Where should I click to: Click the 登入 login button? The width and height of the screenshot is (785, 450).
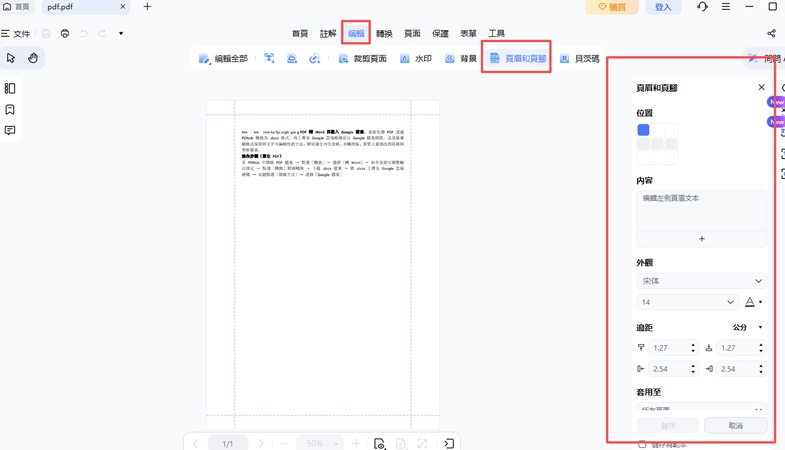coord(662,7)
